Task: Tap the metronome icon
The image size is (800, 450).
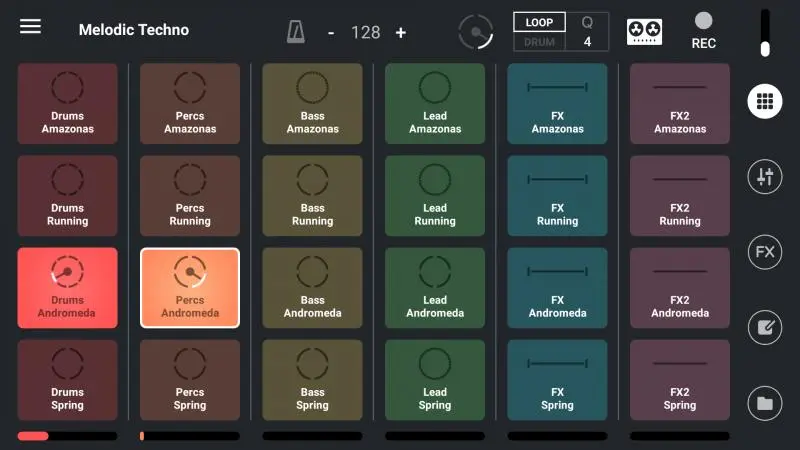Action: tap(296, 32)
